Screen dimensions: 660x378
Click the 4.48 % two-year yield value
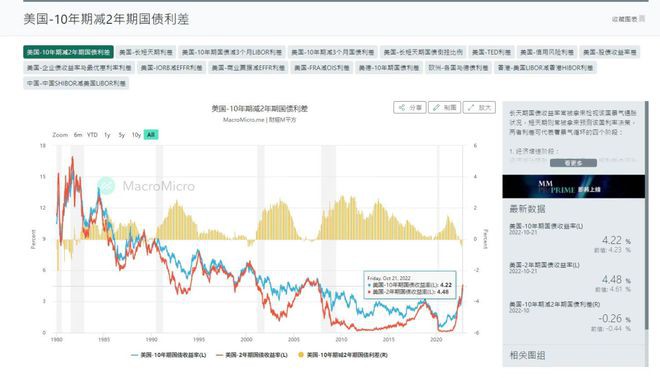pyautogui.click(x=616, y=280)
